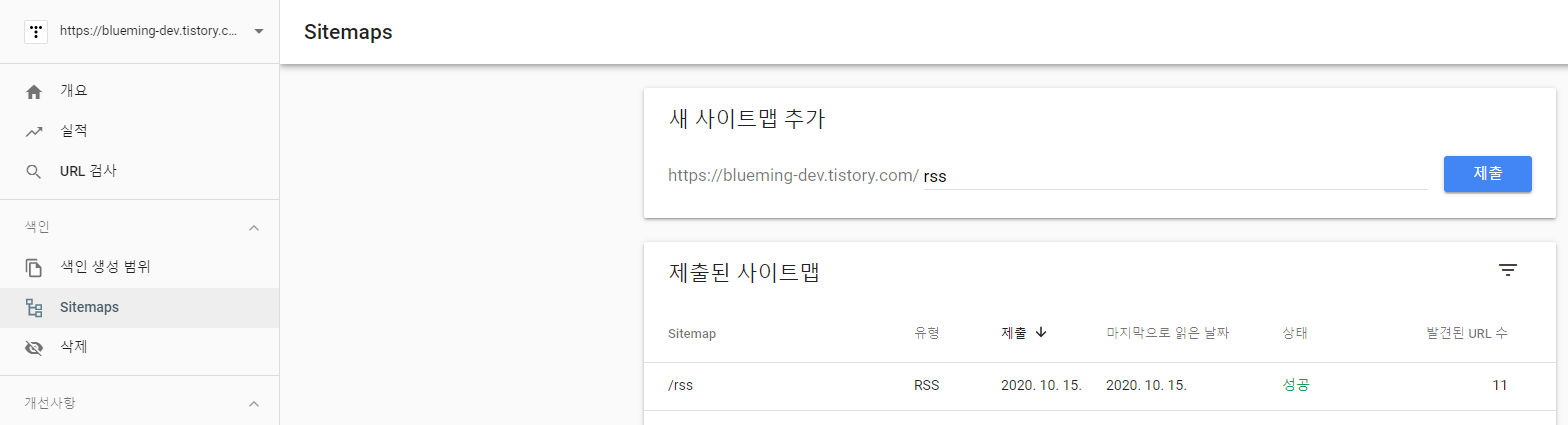Sort by the 유형 column header
The width and height of the screenshot is (1568, 425).
[927, 333]
